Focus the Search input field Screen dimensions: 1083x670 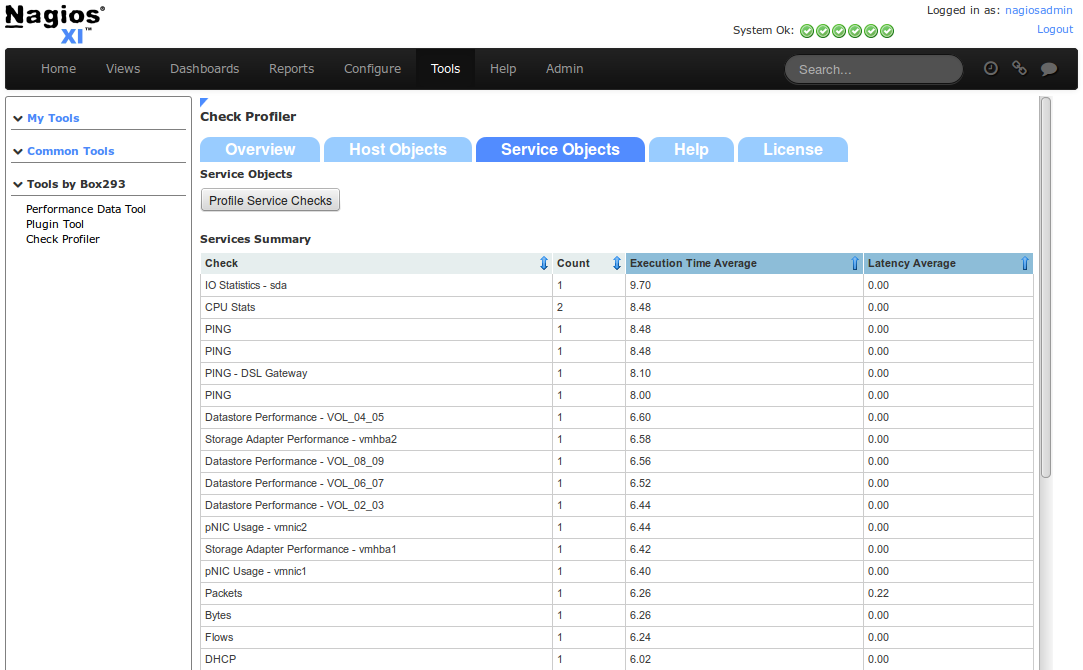point(874,69)
